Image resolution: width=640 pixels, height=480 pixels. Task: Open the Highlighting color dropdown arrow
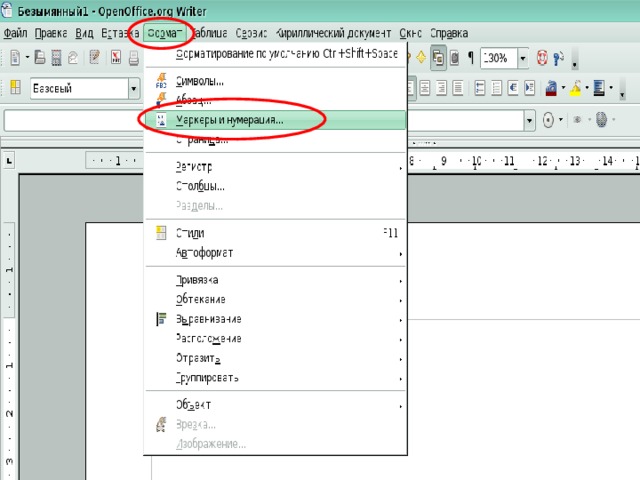(587, 87)
